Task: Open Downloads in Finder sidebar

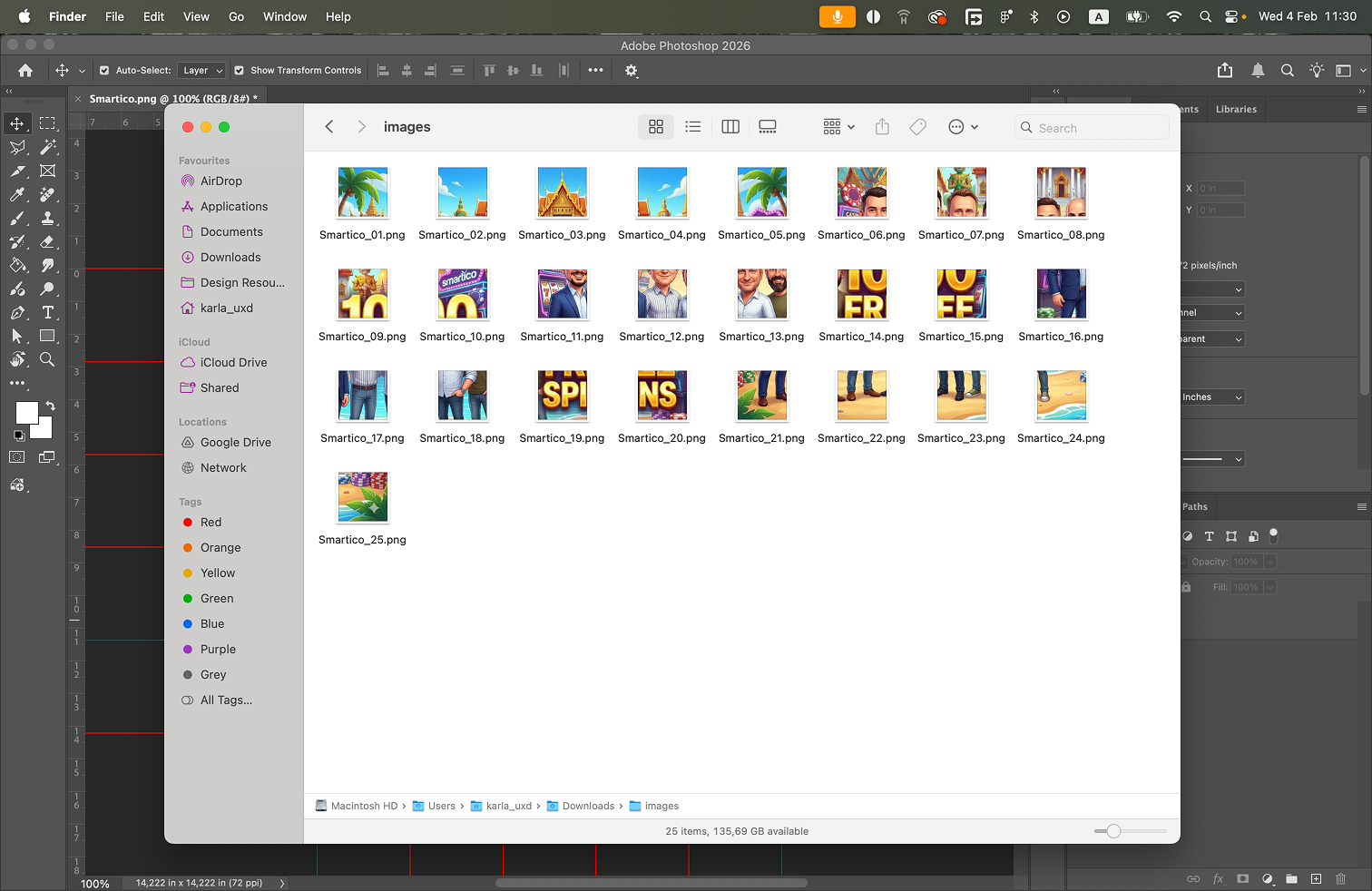Action: pos(230,258)
